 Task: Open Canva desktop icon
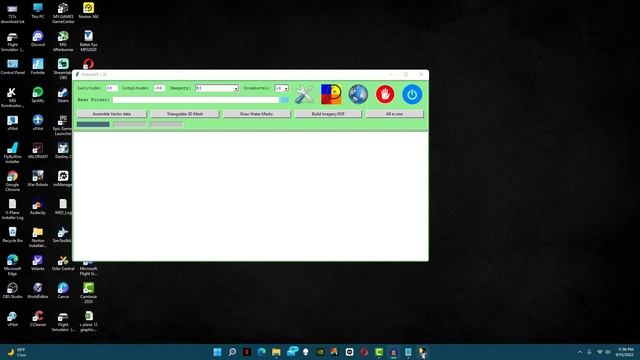click(63, 291)
